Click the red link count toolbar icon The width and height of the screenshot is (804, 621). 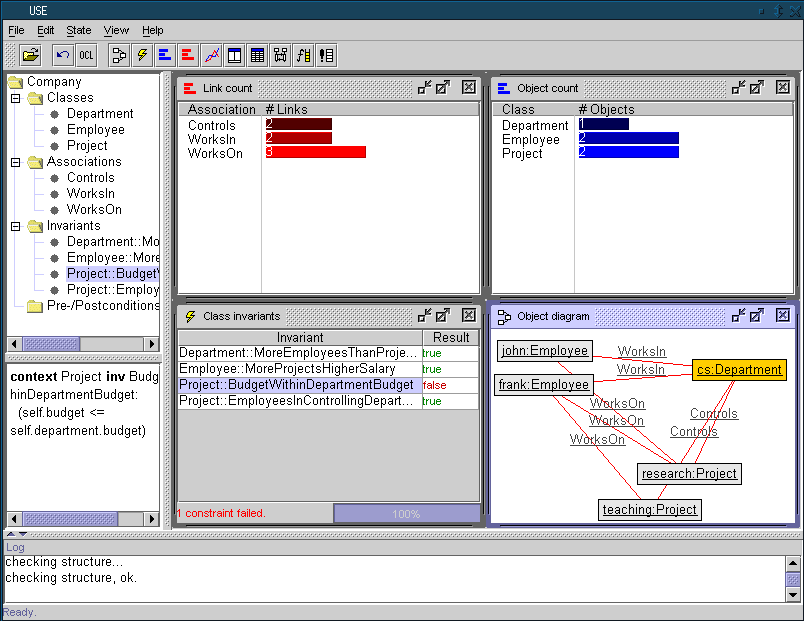tap(188, 54)
